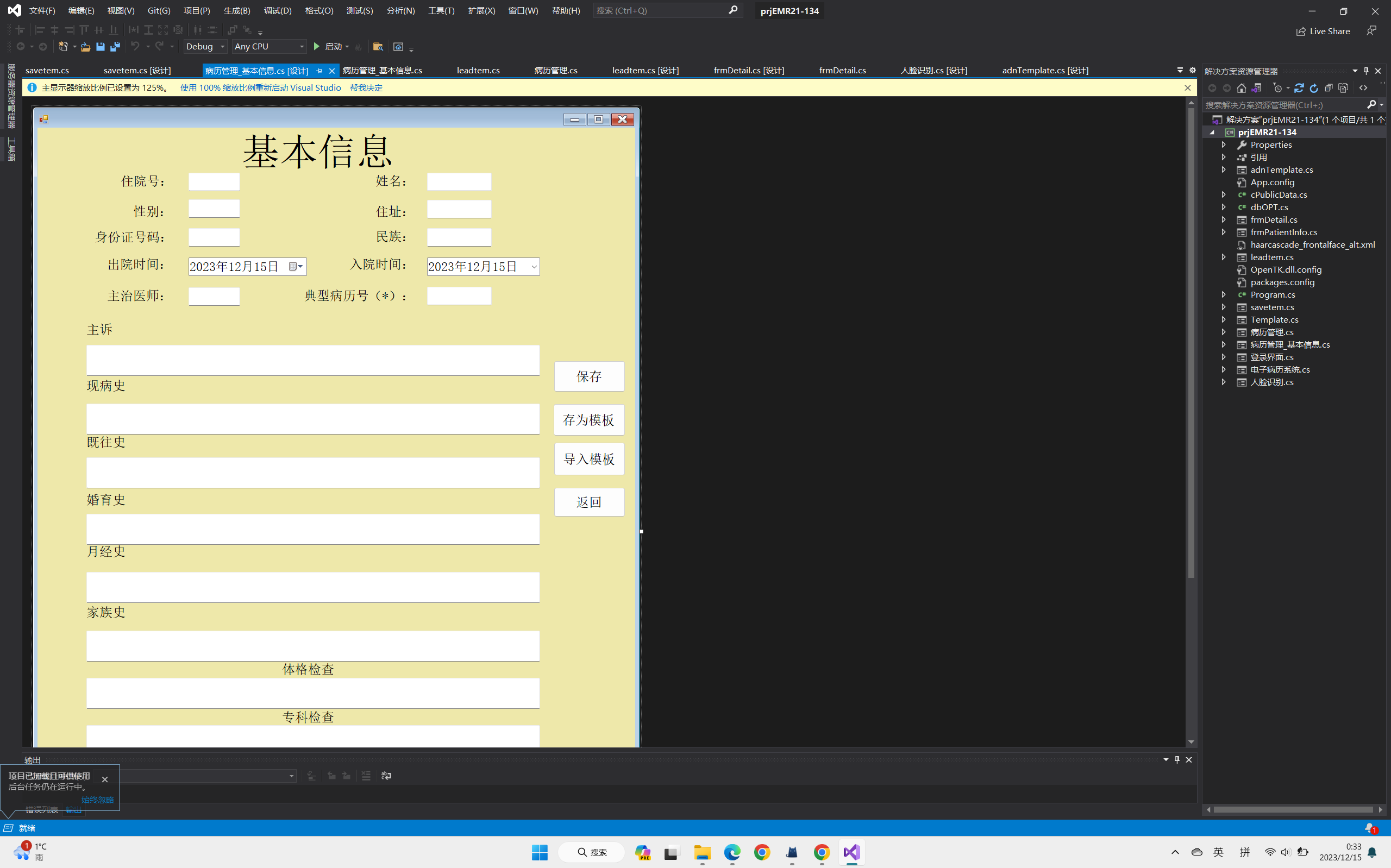This screenshot has height=868, width=1391.
Task: Click the 帮我决定 link
Action: (366, 88)
